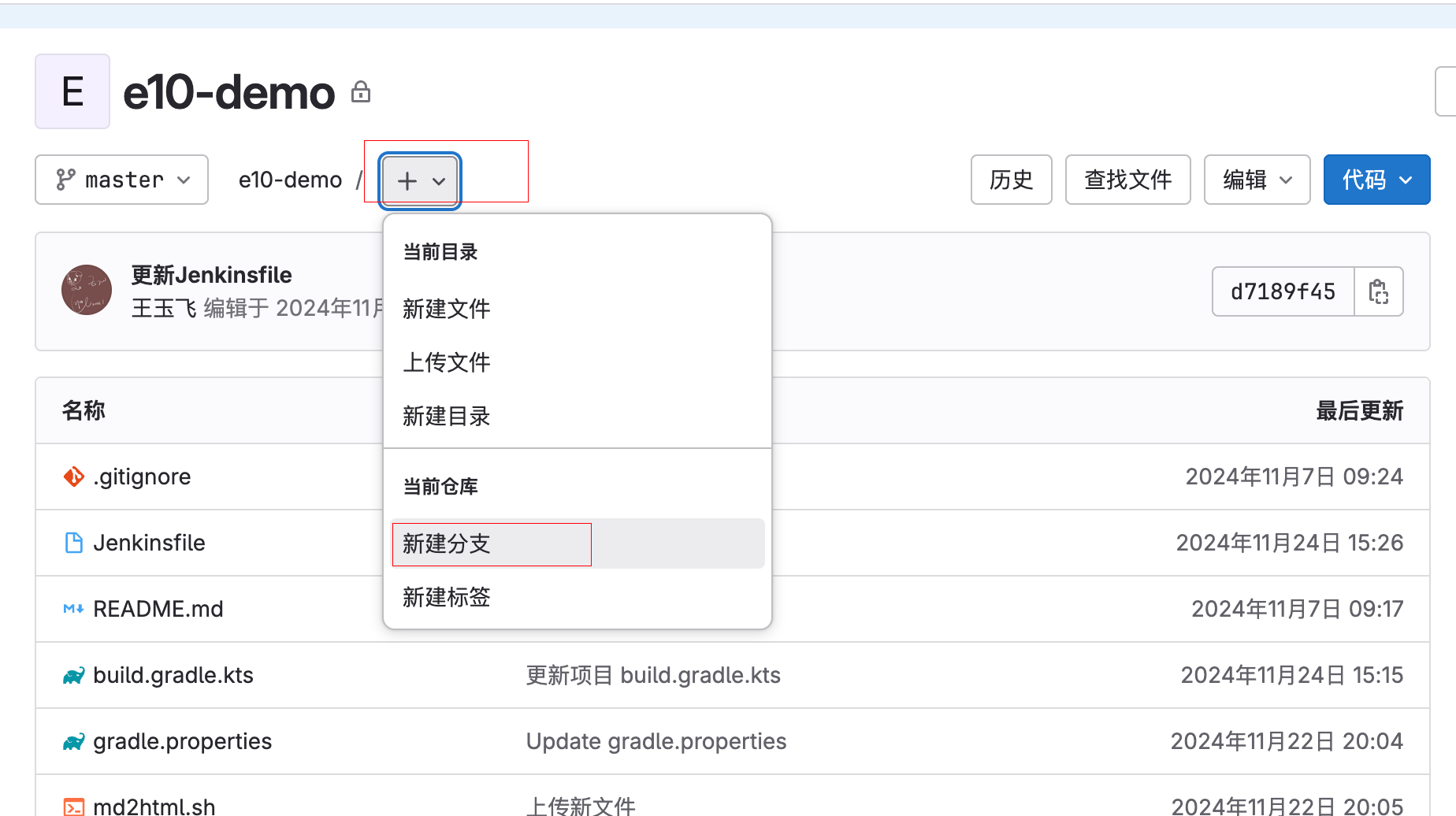Collapse the plus add-to-tree dropdown

(420, 181)
